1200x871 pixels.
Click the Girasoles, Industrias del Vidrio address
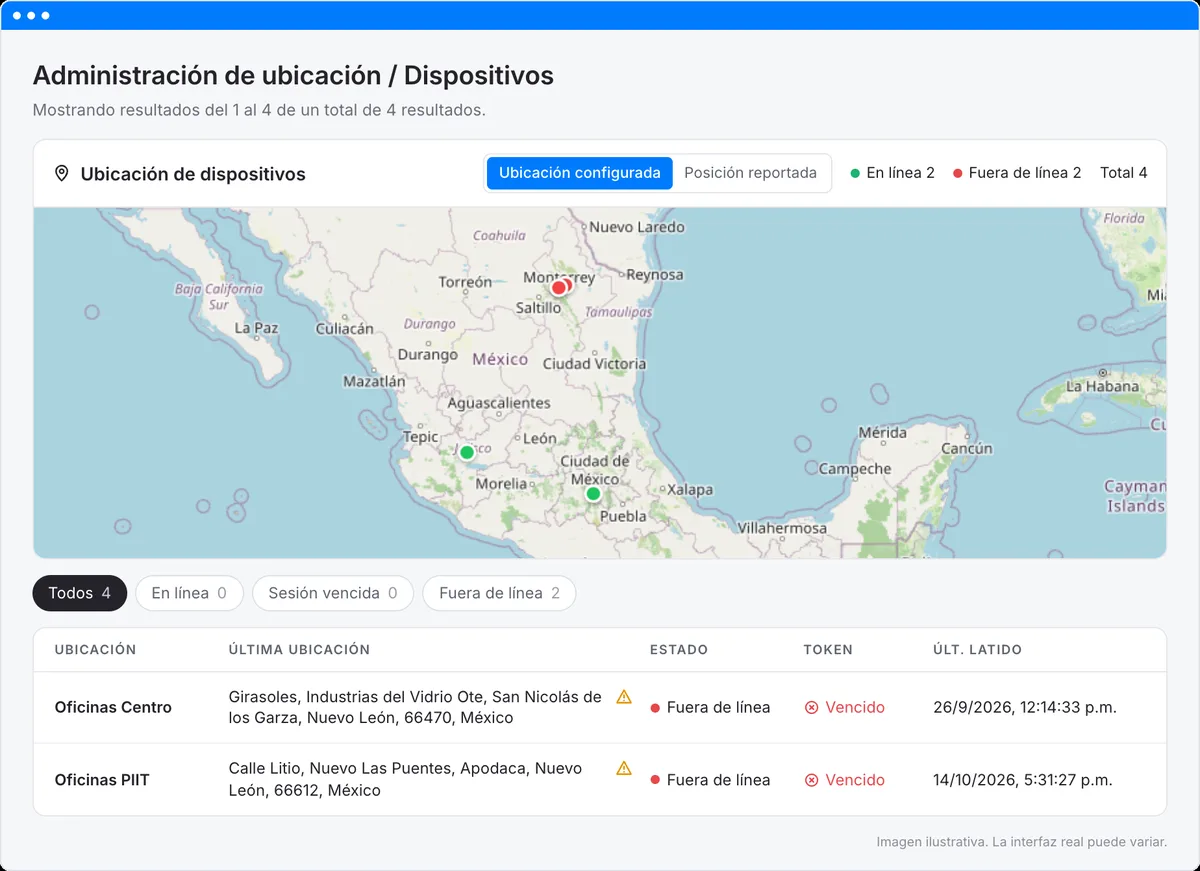pos(415,708)
